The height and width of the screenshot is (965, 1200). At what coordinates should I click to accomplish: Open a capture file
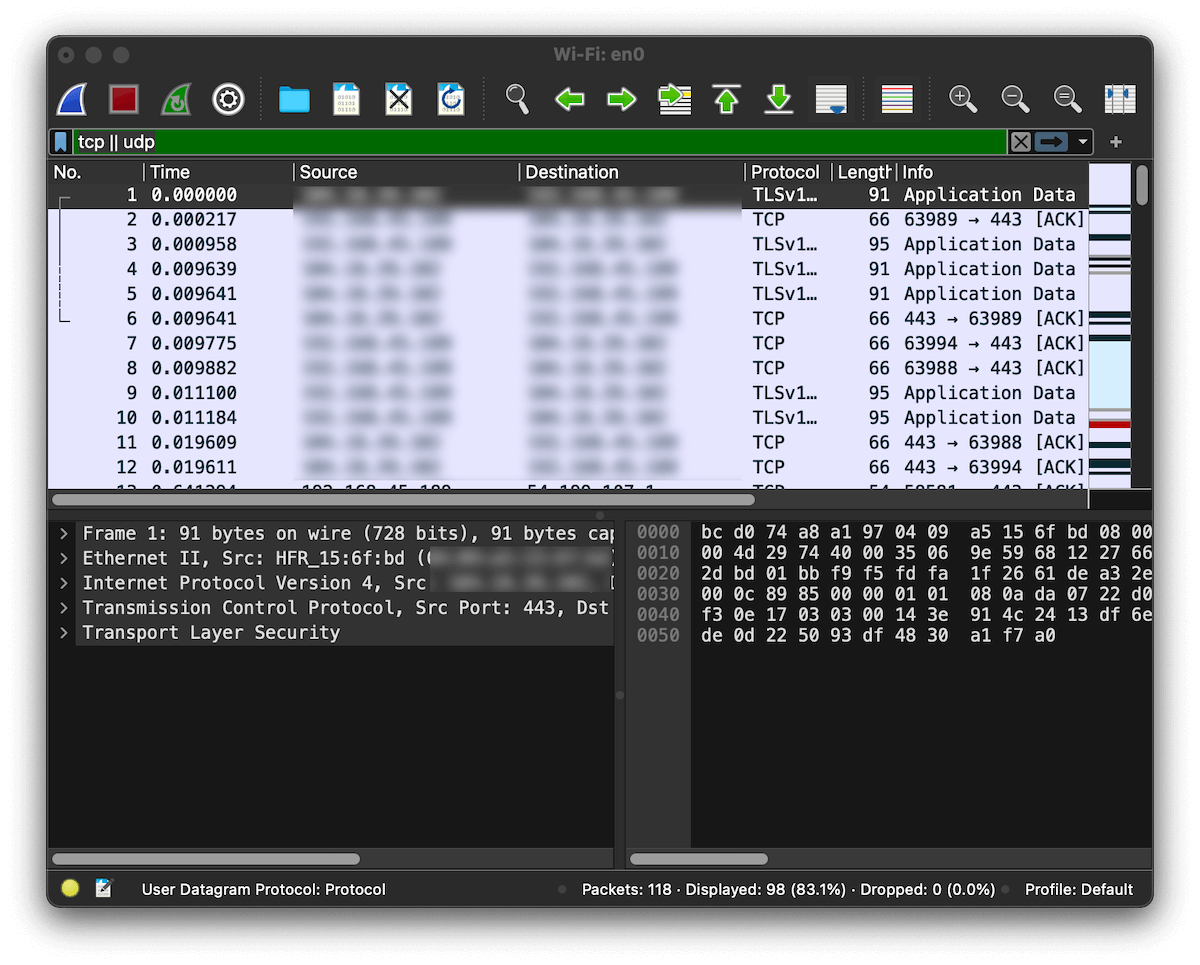294,99
